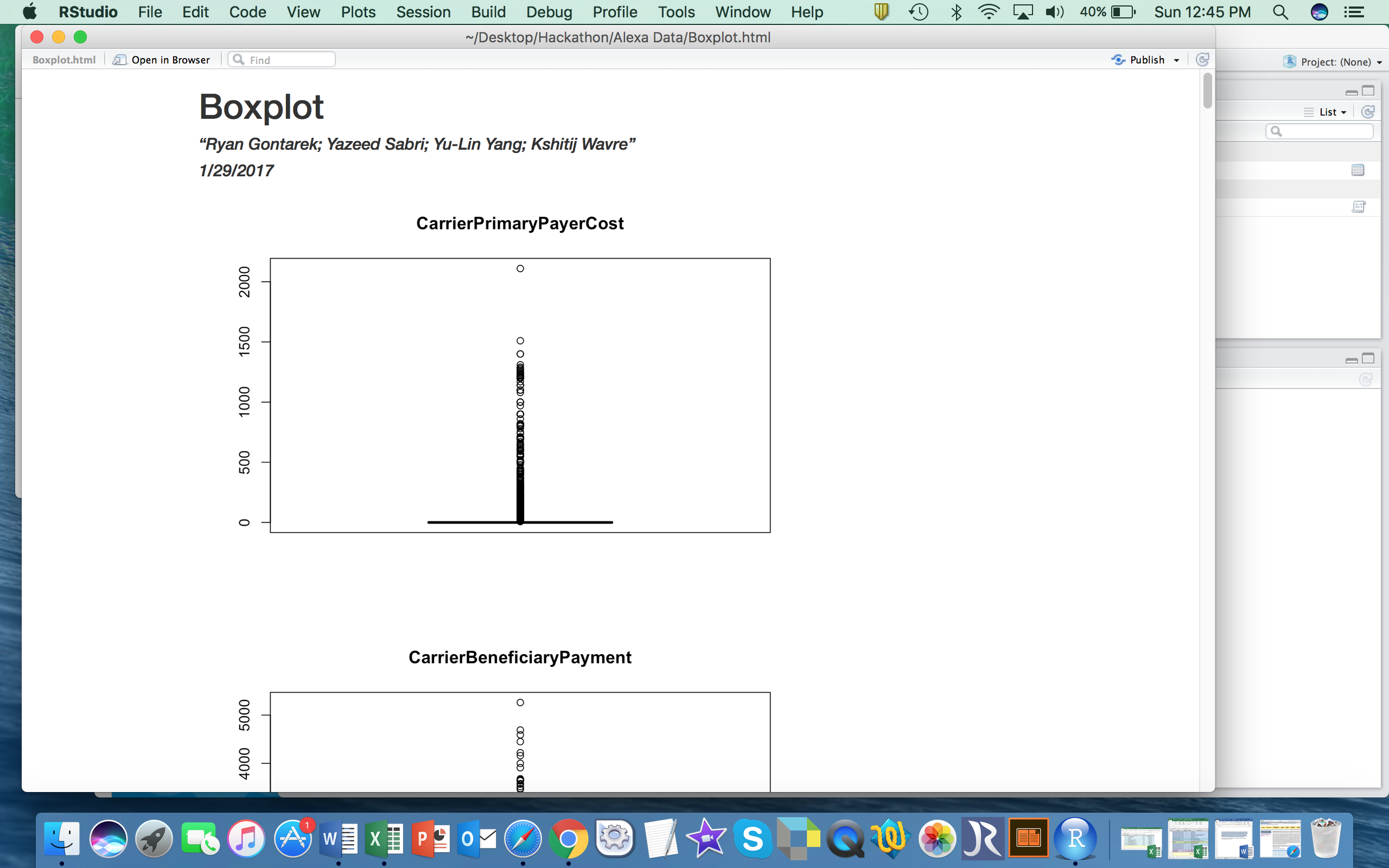Image resolution: width=1389 pixels, height=868 pixels.
Task: Maximize the upper right pane
Action: coord(1368,91)
